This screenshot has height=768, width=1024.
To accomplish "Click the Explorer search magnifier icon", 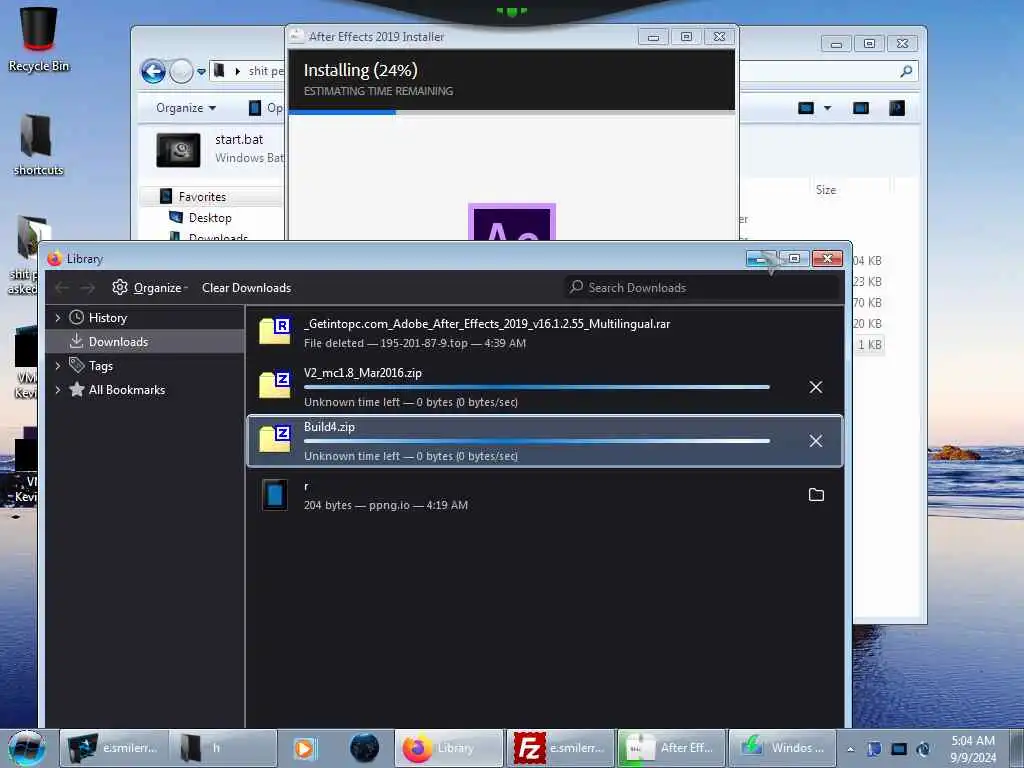I will click(x=906, y=71).
